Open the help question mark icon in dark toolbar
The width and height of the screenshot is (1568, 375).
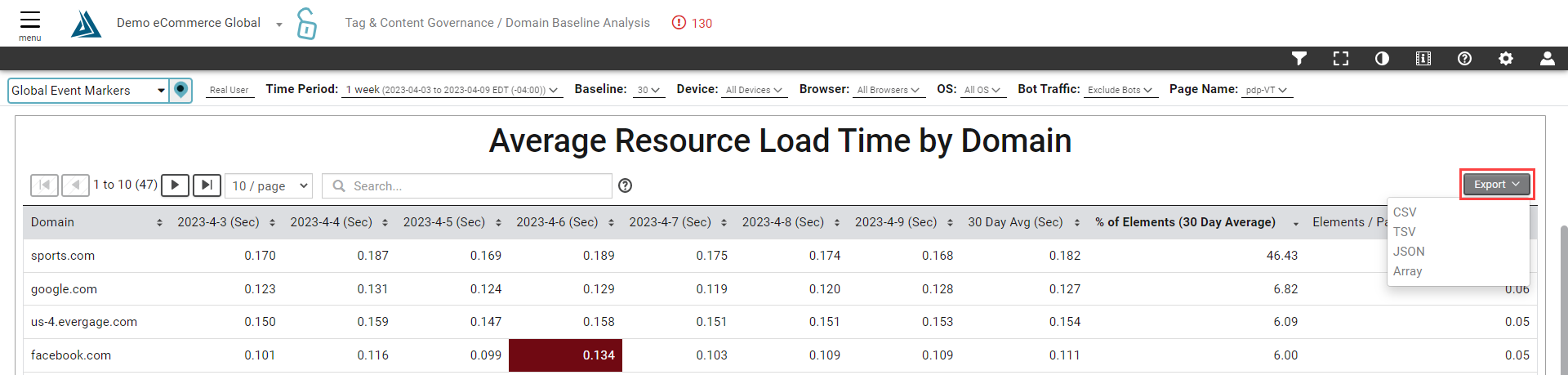click(1464, 58)
